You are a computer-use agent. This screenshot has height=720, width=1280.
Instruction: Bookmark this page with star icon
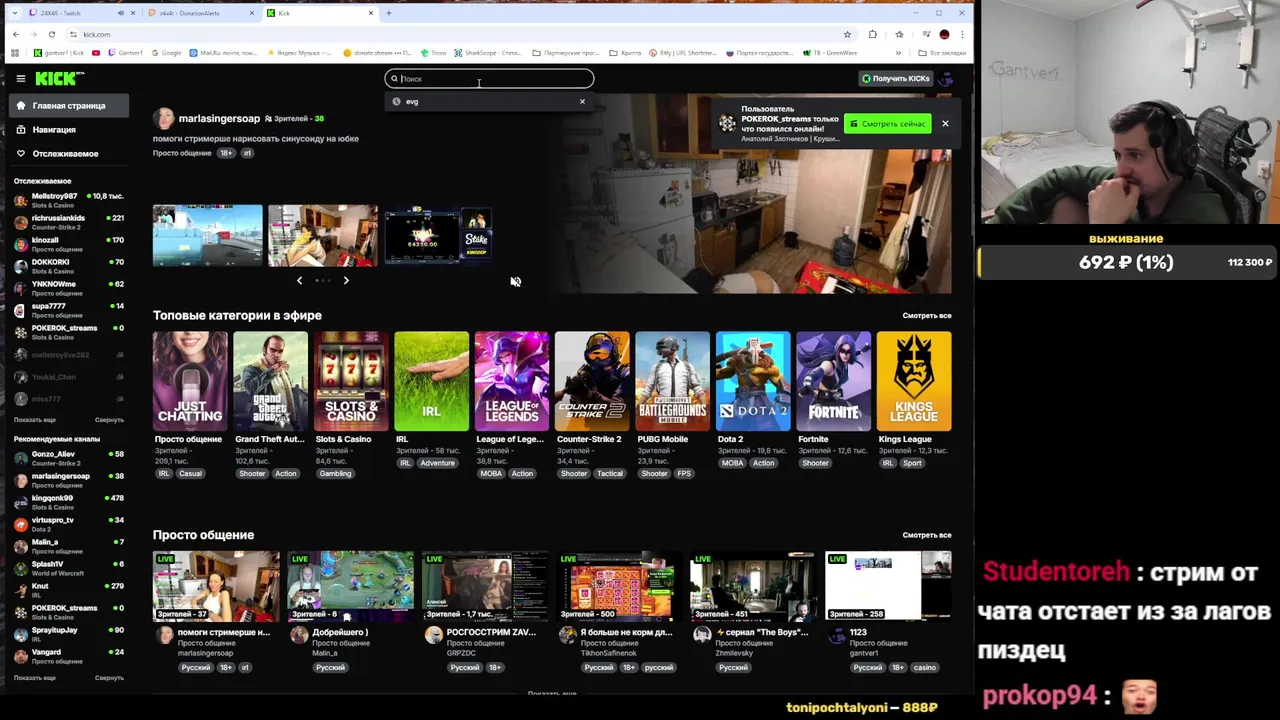847,34
